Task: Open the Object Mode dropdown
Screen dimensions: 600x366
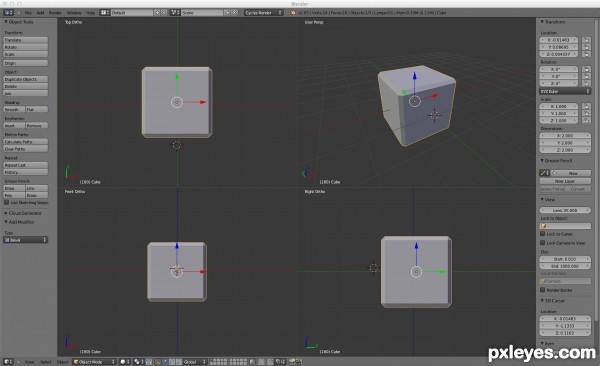Action: (x=95, y=362)
